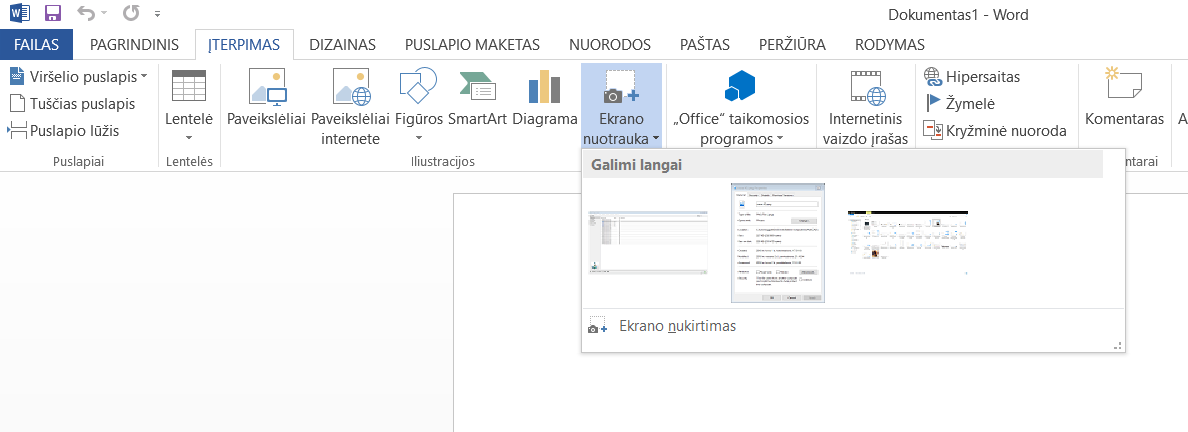The width and height of the screenshot is (1188, 432).
Task: Click the Internetinis vaizdo įrašas icon
Action: click(x=868, y=86)
